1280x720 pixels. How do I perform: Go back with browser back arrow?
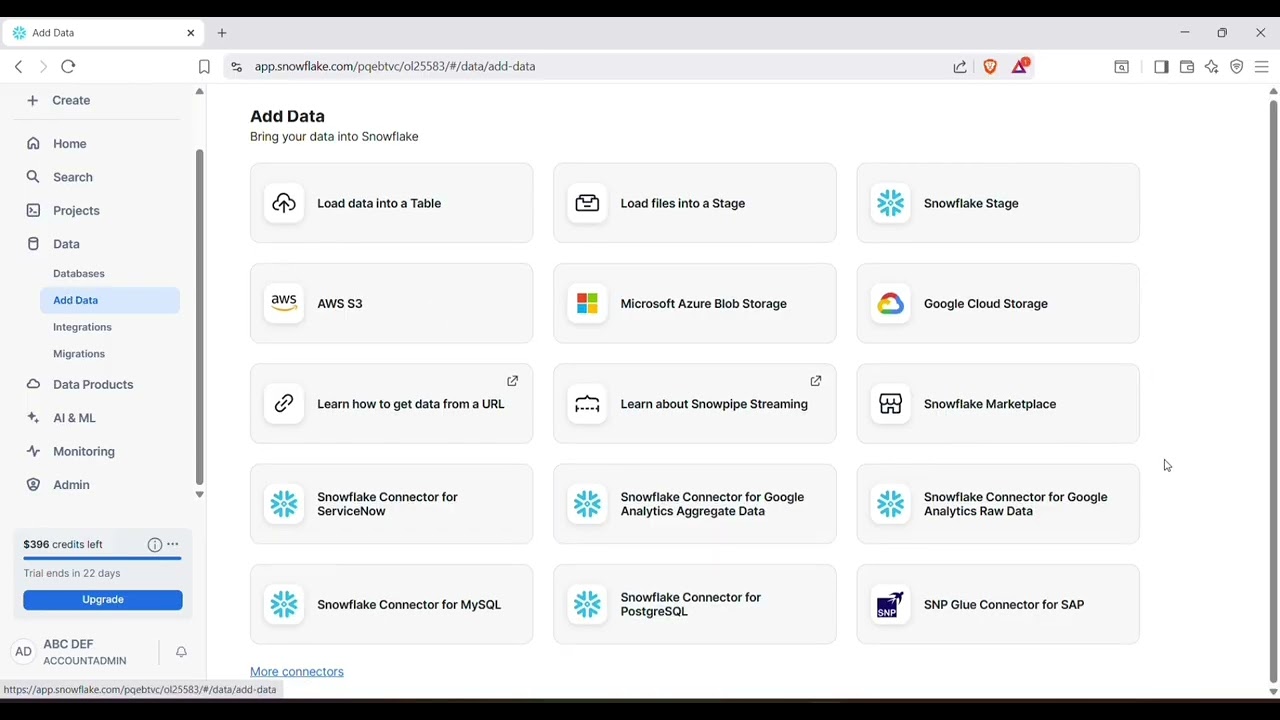pos(18,66)
